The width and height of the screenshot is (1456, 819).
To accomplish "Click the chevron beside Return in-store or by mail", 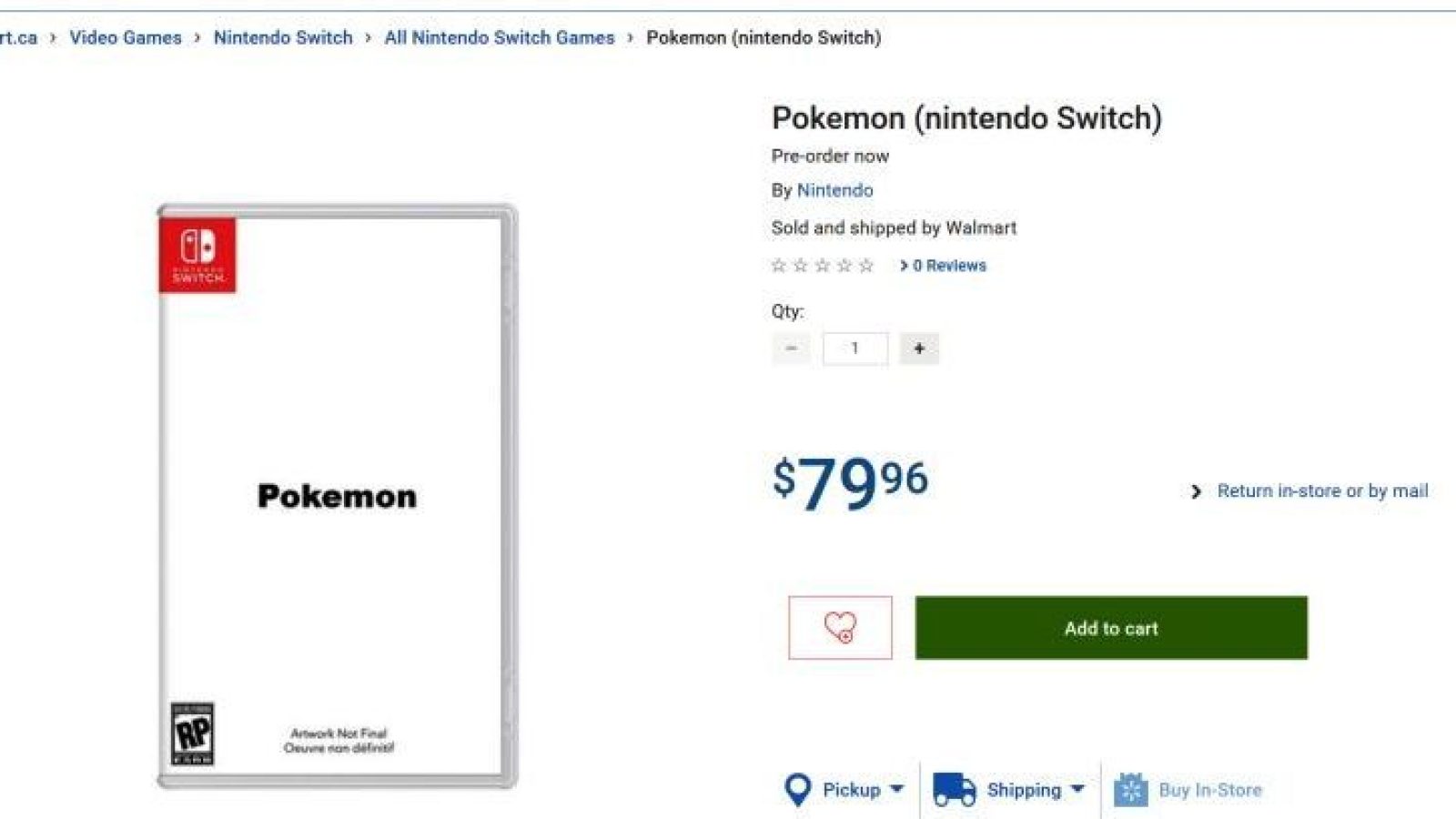I will pos(1196,491).
